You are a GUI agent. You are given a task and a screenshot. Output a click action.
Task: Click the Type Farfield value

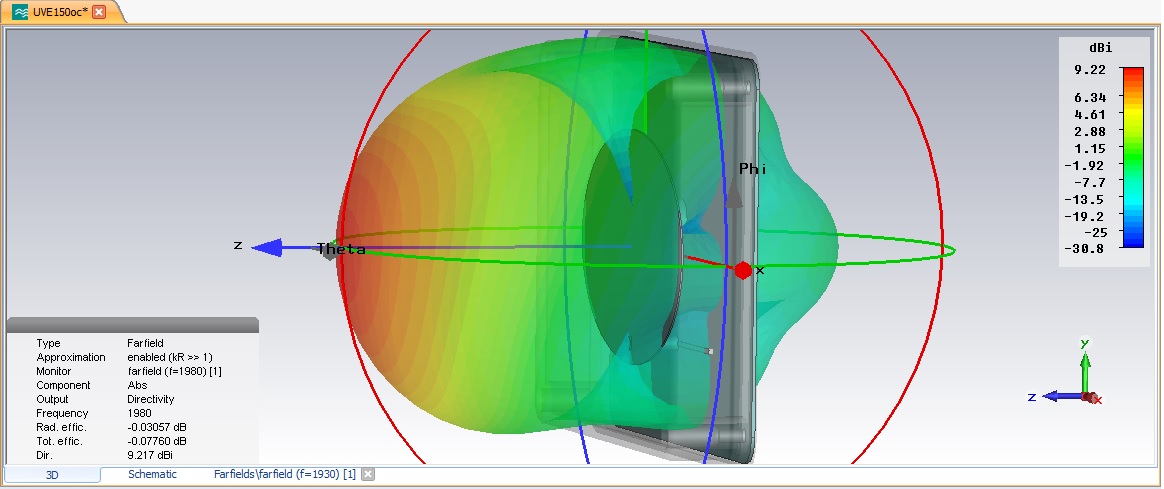(145, 343)
